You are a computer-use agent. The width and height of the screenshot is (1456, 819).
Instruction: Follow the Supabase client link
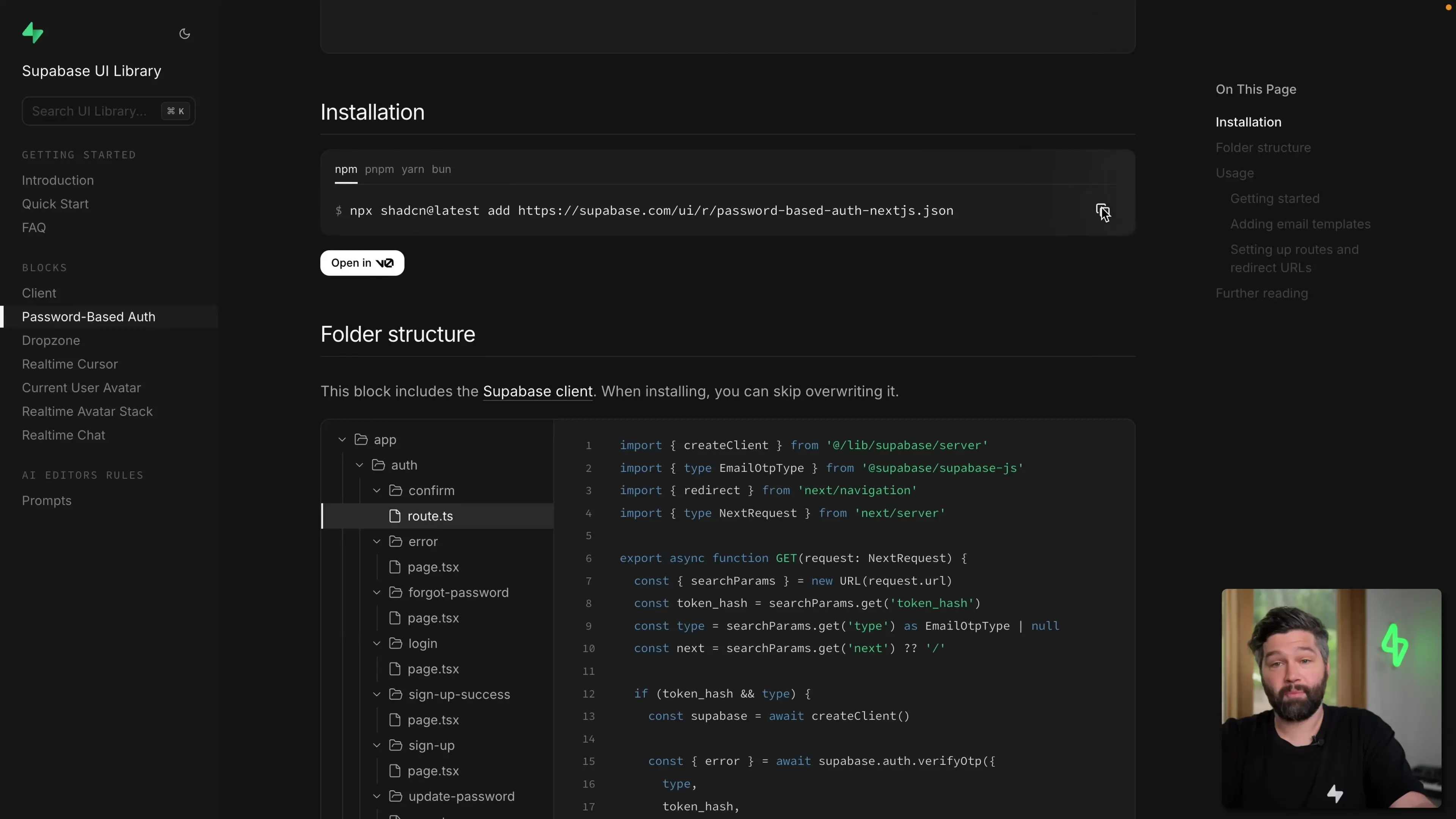pyautogui.click(x=538, y=391)
